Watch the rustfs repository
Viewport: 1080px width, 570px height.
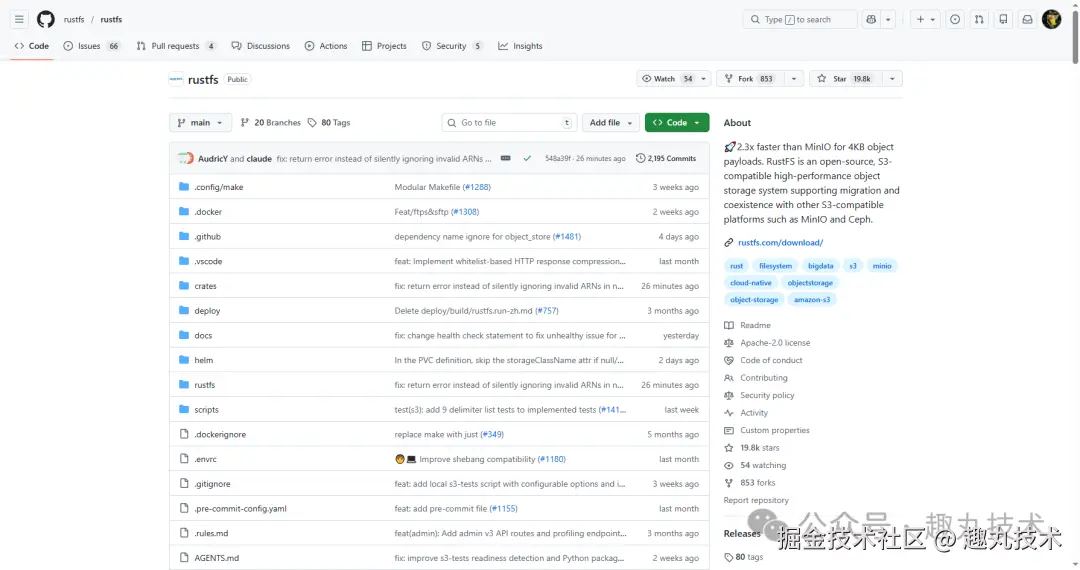667,78
